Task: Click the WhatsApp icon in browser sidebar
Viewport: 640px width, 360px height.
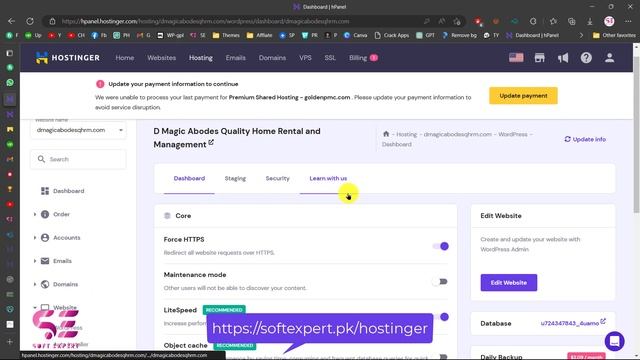Action: click(x=10, y=82)
